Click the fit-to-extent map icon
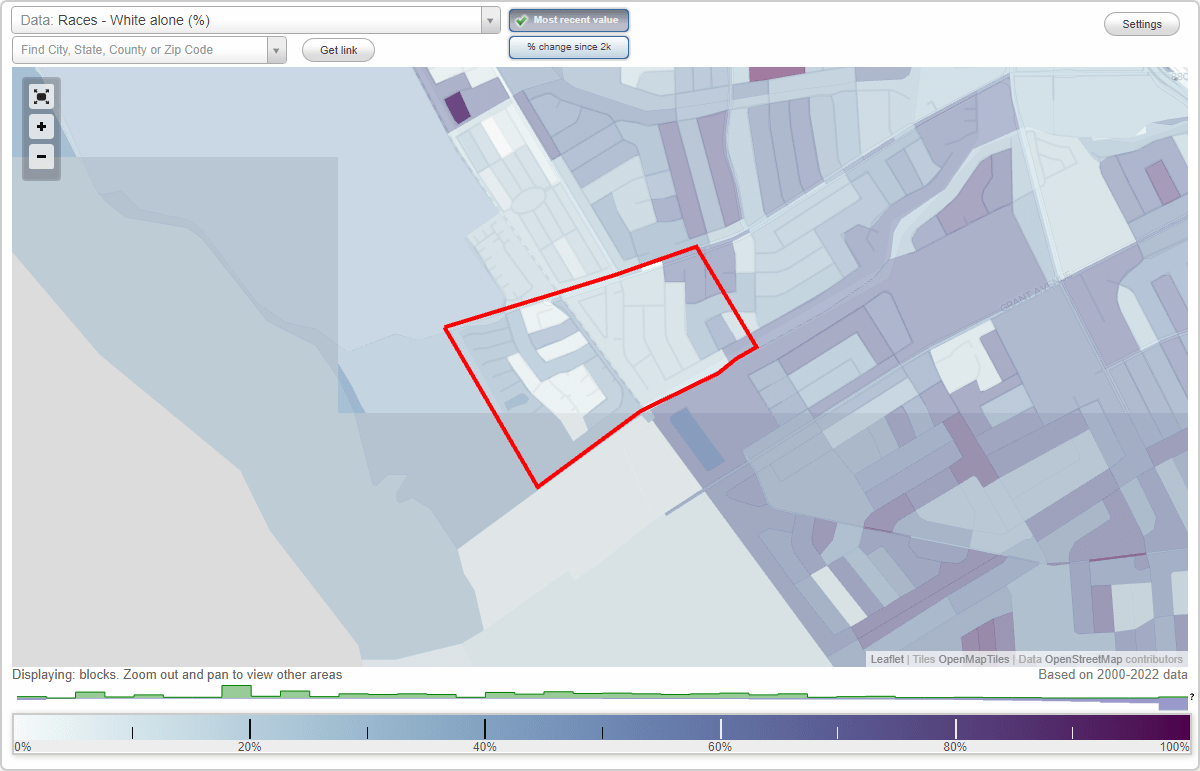1200x771 pixels. (41, 96)
